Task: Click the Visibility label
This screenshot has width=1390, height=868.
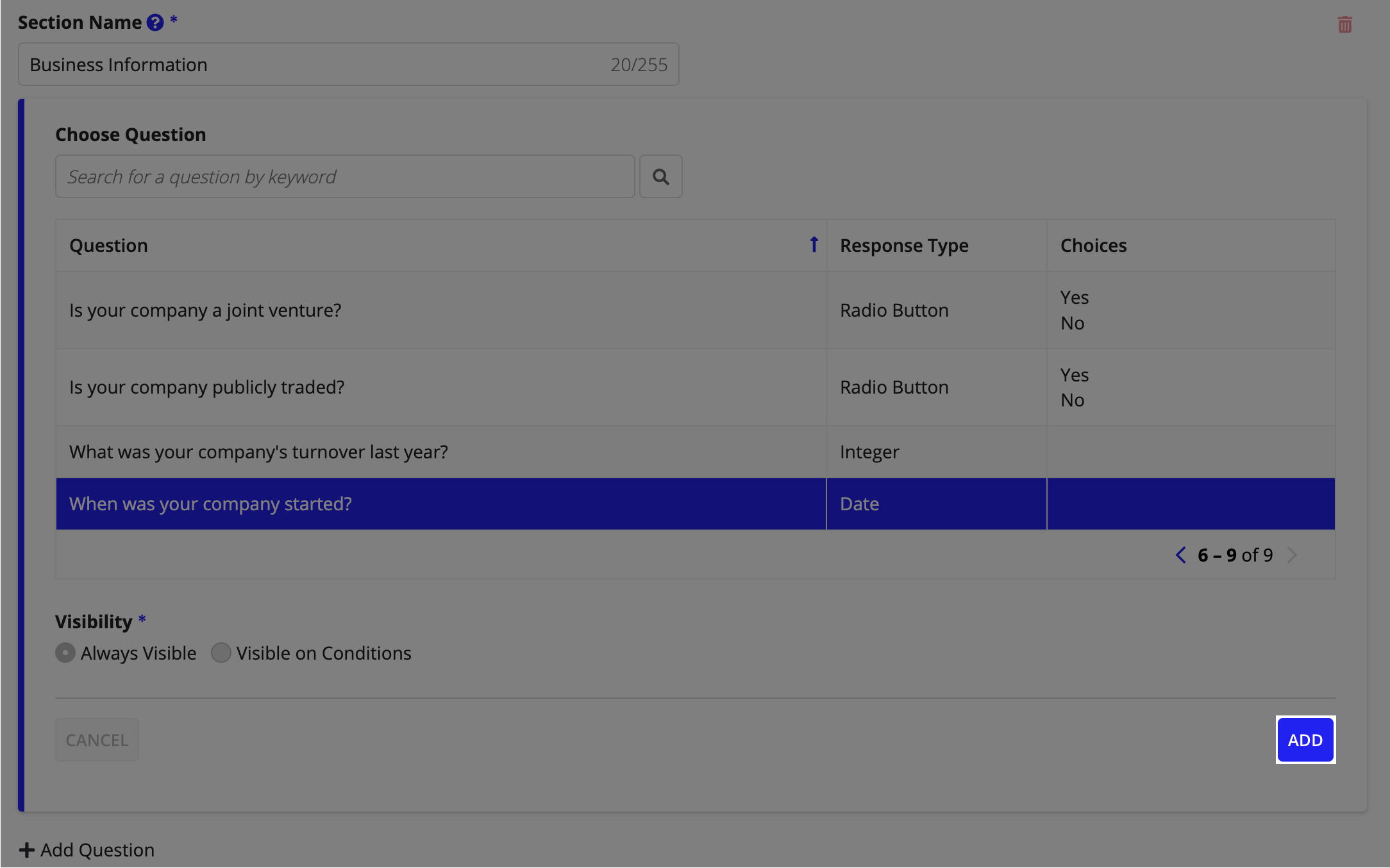Action: pyautogui.click(x=94, y=622)
